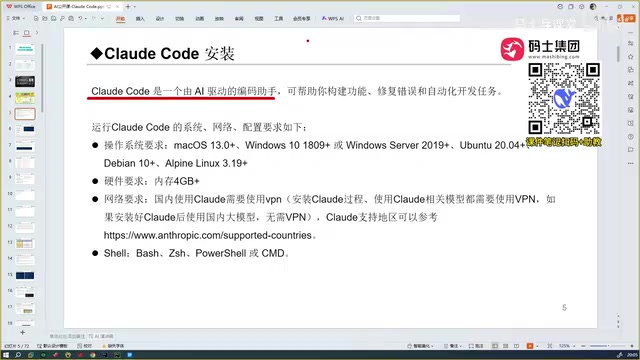This screenshot has width=640, height=360.
Task: Switch to the 审阅 ribbon tab
Action: [239, 18]
